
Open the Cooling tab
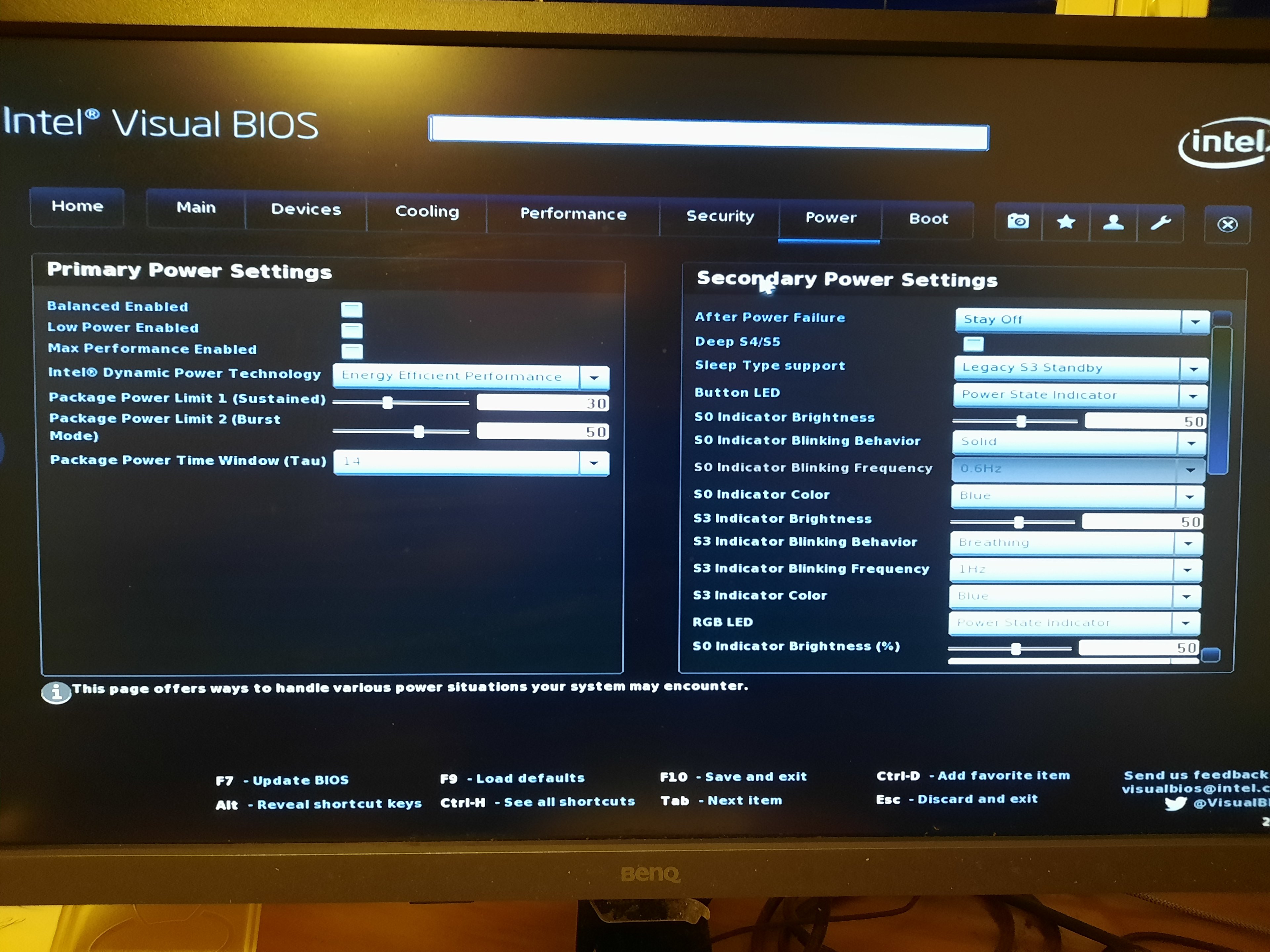point(427,211)
